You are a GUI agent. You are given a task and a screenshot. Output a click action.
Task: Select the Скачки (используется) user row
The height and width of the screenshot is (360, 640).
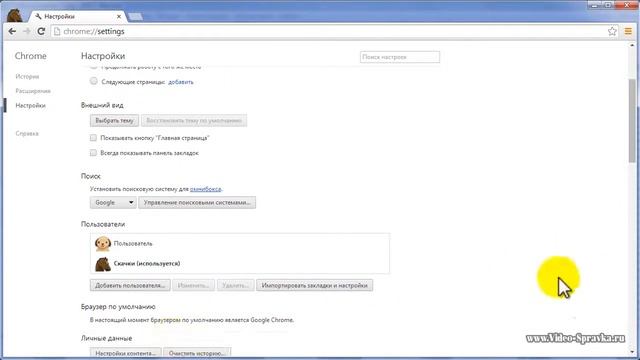(x=240, y=264)
